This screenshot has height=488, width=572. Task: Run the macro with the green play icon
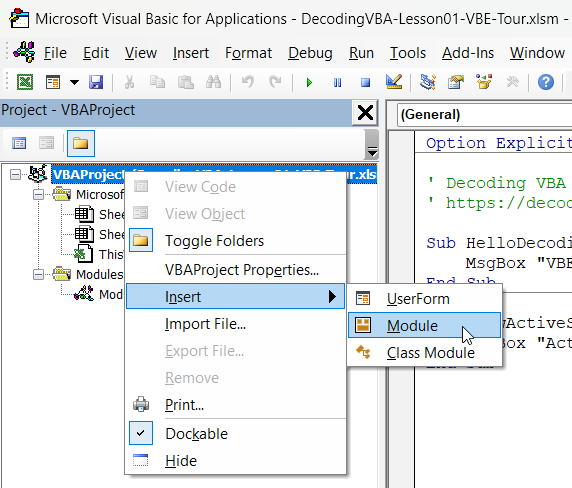(309, 82)
